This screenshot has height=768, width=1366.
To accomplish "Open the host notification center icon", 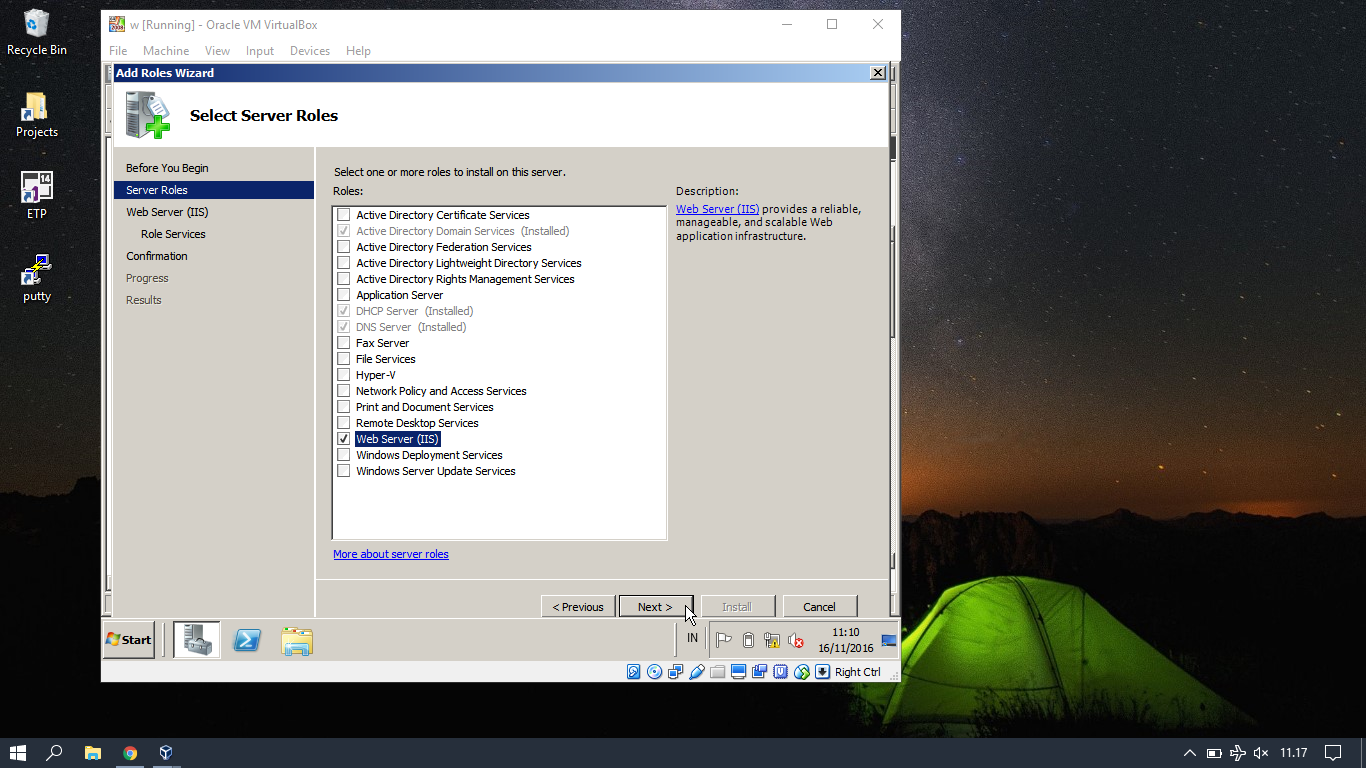I will tap(1333, 753).
